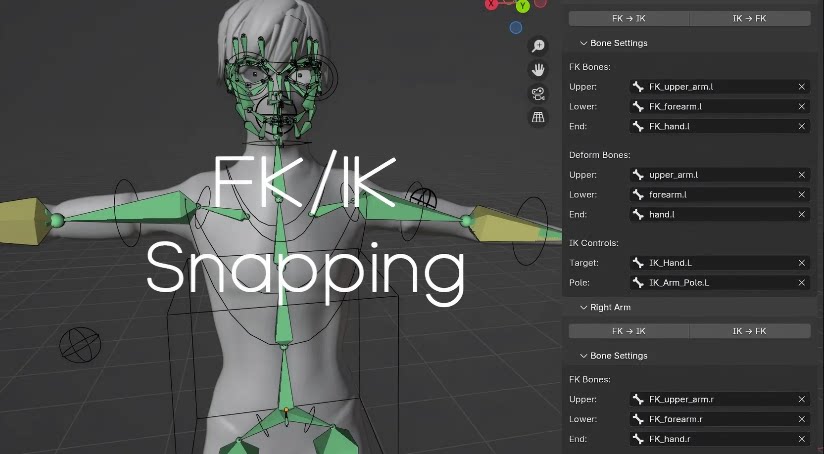Viewport: 824px width, 454px height.
Task: Select the FK_hand.l bone field
Action: [x=720, y=127]
